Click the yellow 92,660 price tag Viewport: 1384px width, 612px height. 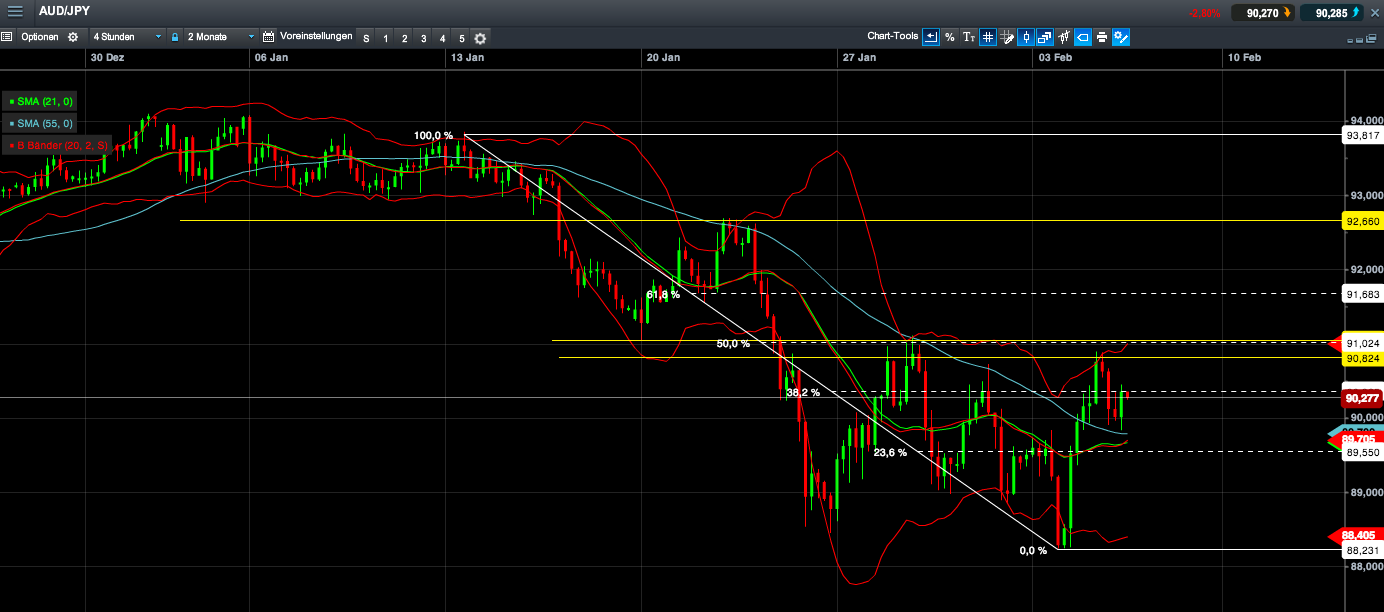(x=1362, y=221)
